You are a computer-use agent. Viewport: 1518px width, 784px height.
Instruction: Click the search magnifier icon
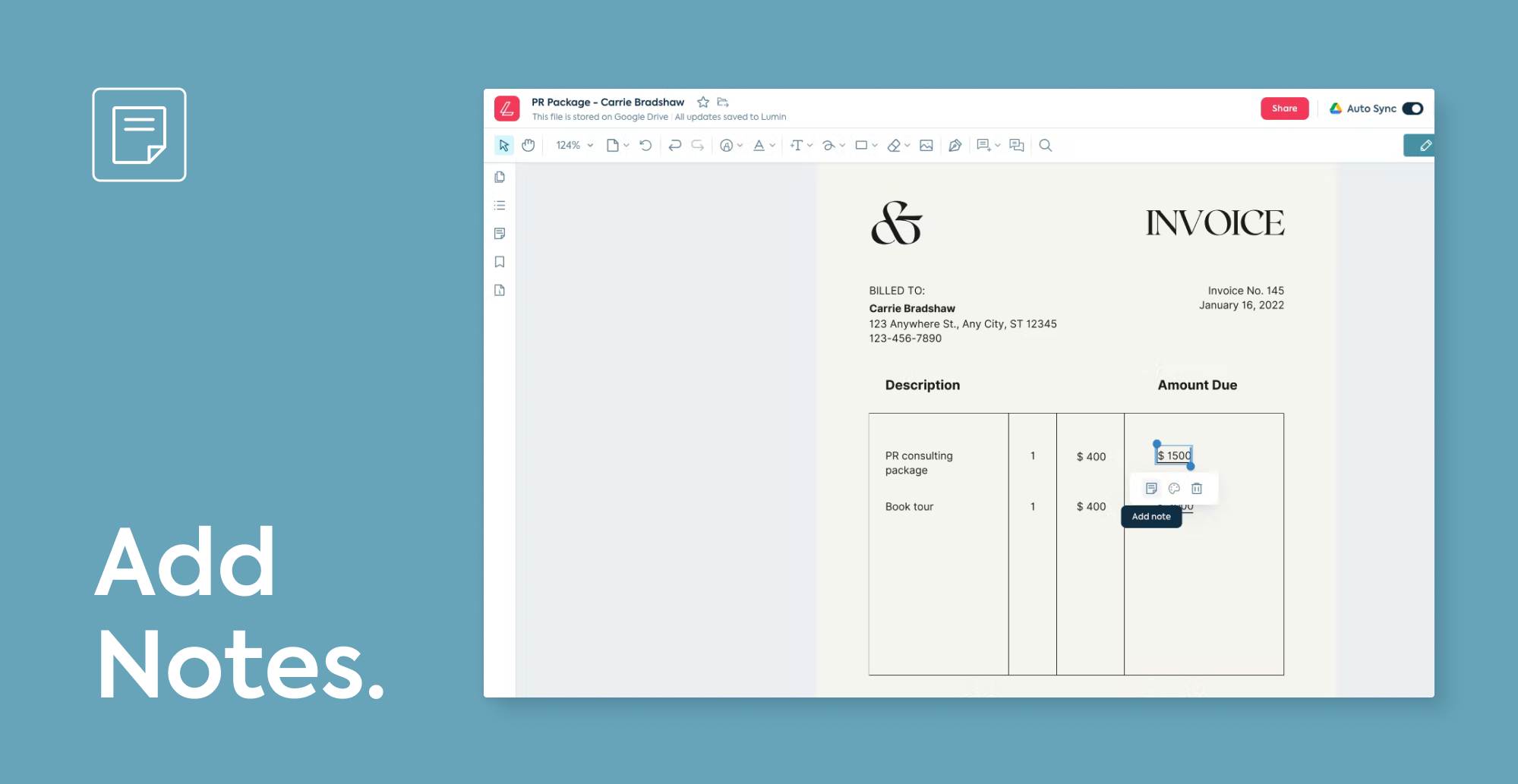[1046, 145]
